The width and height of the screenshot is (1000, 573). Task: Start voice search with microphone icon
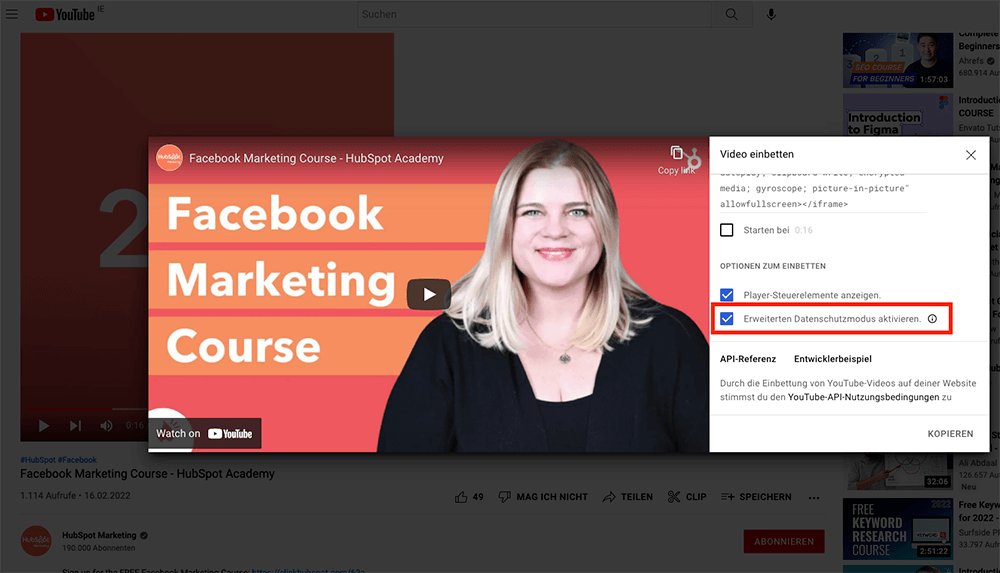click(x=771, y=14)
